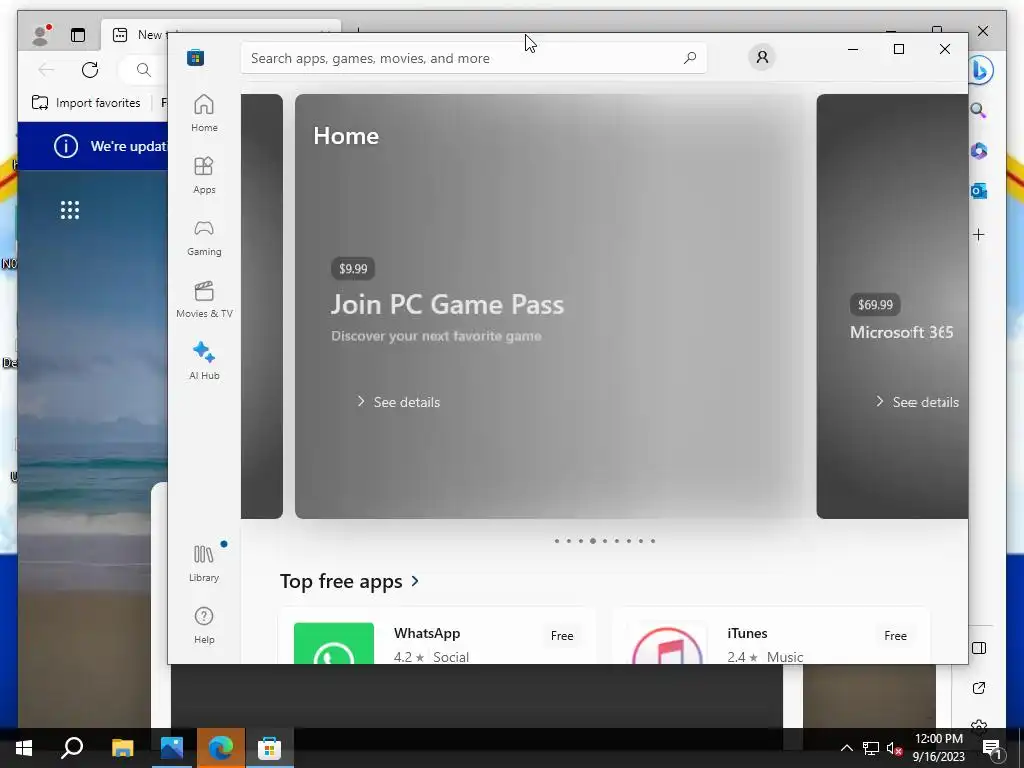Open the Apps section in Store sidebar
This screenshot has height=768, width=1024.
click(x=204, y=175)
